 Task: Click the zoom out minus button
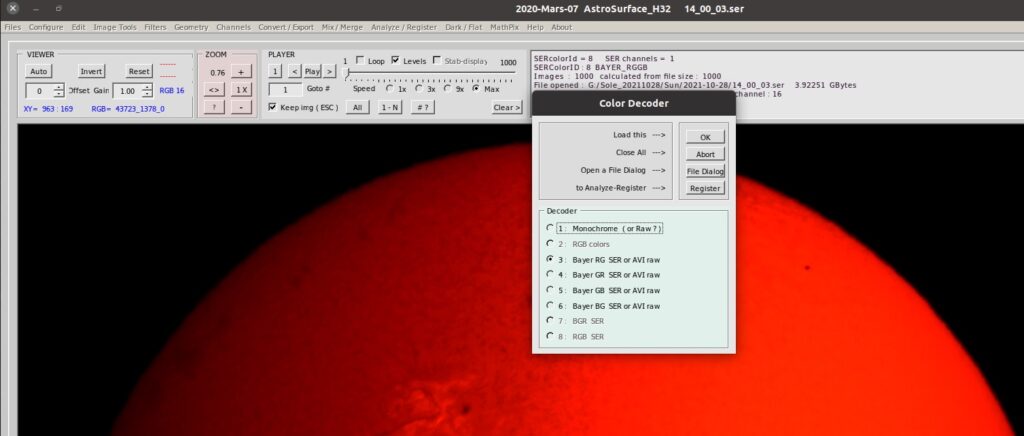pyautogui.click(x=241, y=107)
